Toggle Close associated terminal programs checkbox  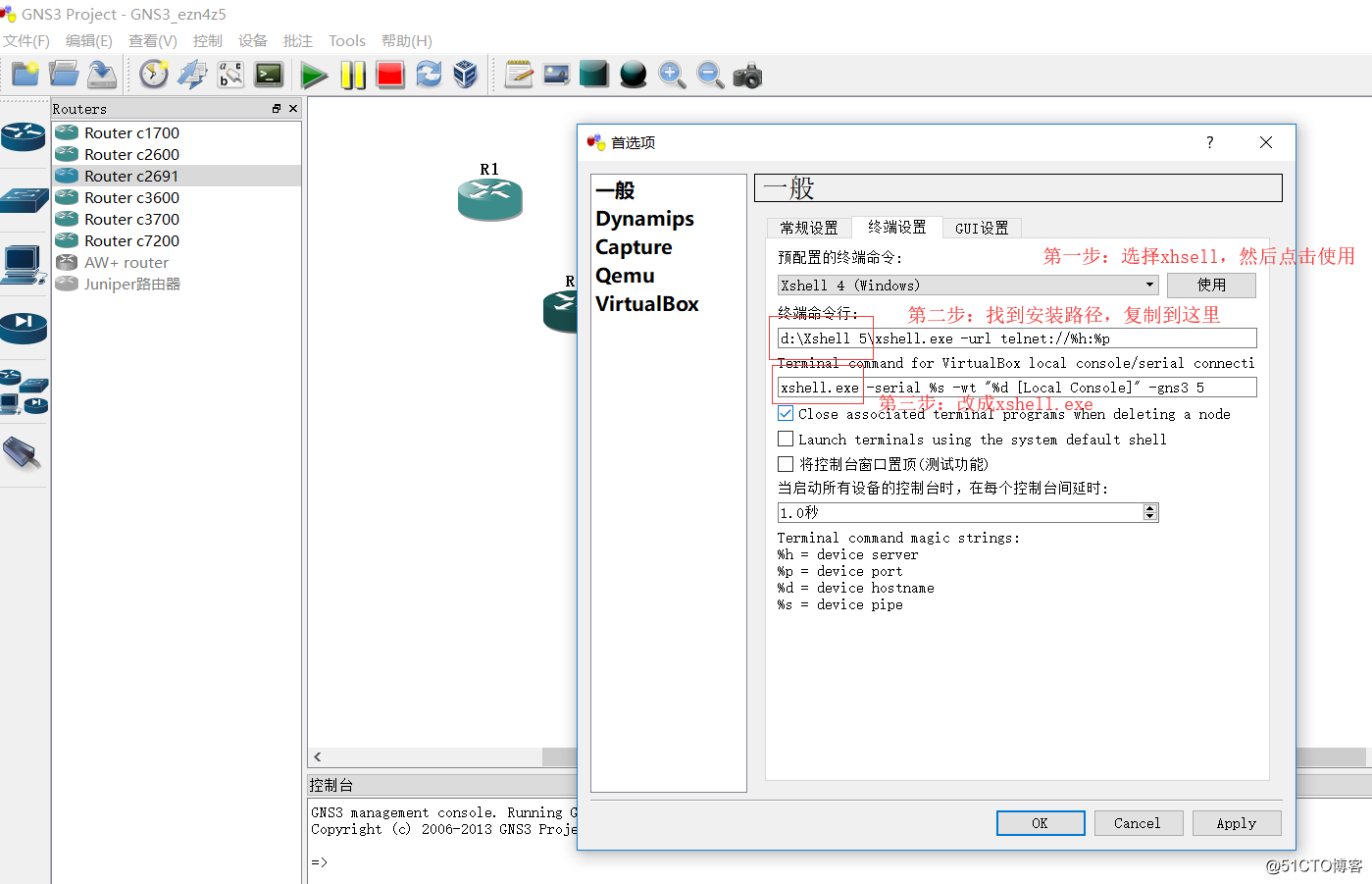[x=786, y=414]
